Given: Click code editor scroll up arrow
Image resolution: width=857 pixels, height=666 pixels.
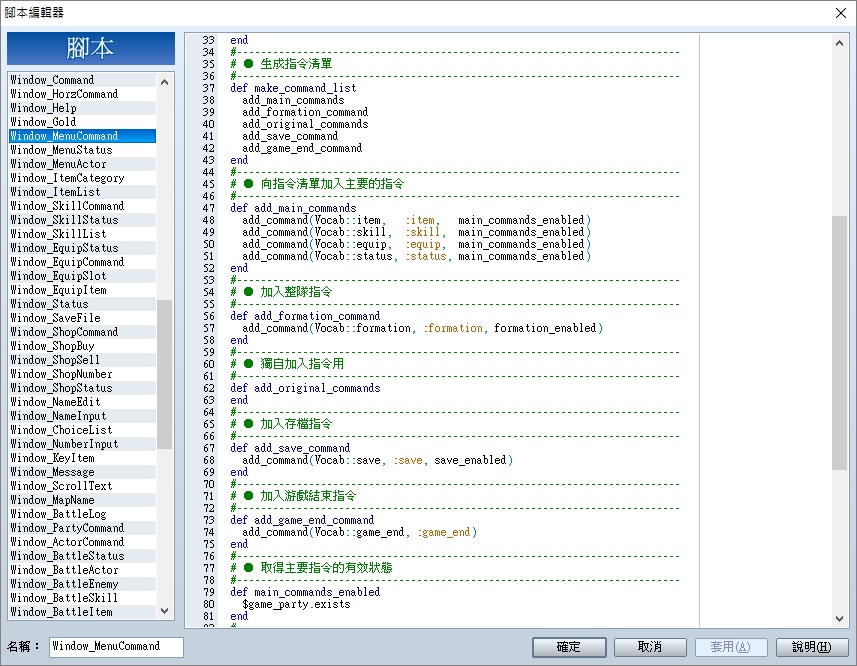Looking at the screenshot, I should (x=840, y=43).
